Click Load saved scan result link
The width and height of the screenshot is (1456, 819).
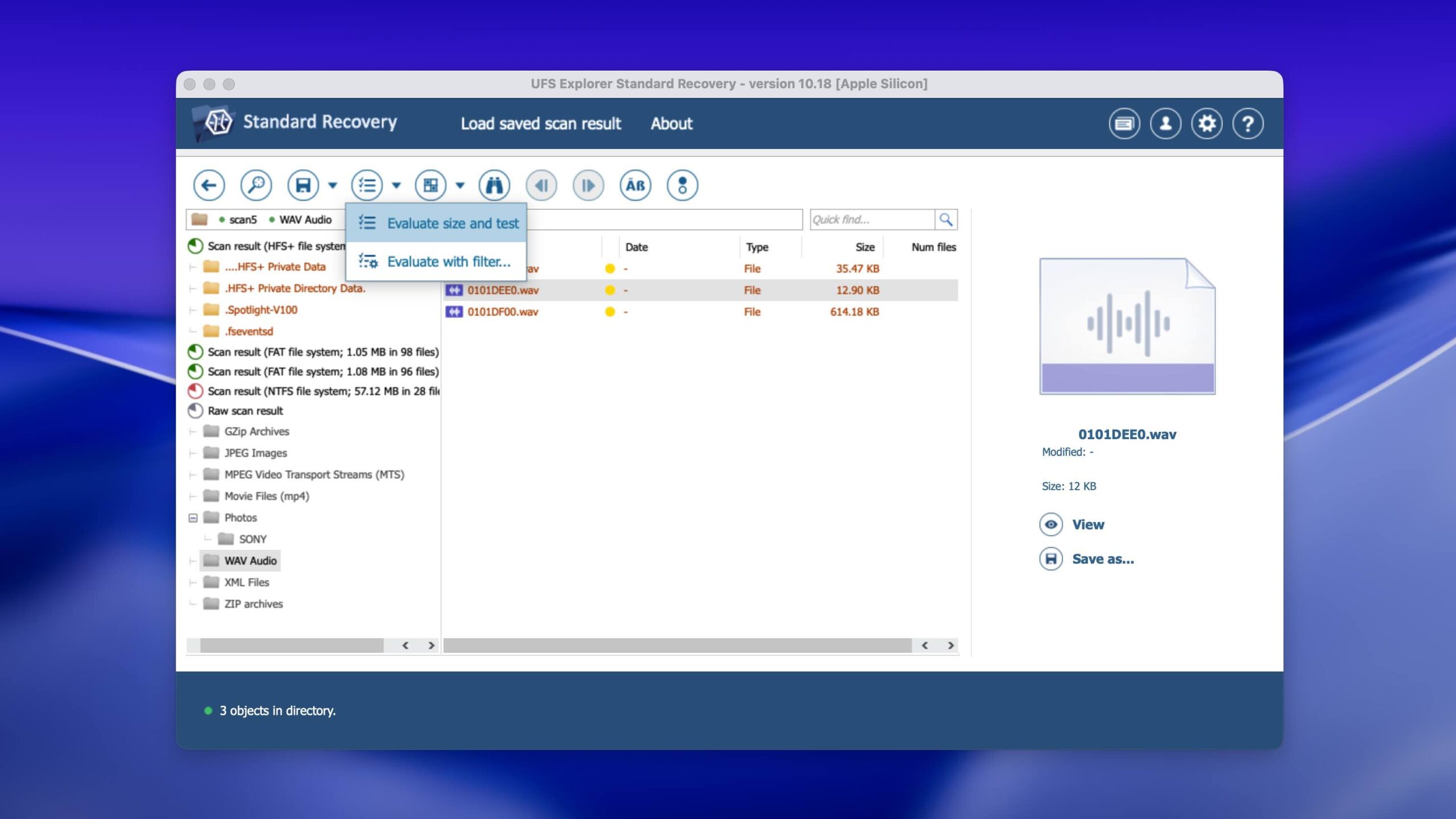(540, 124)
